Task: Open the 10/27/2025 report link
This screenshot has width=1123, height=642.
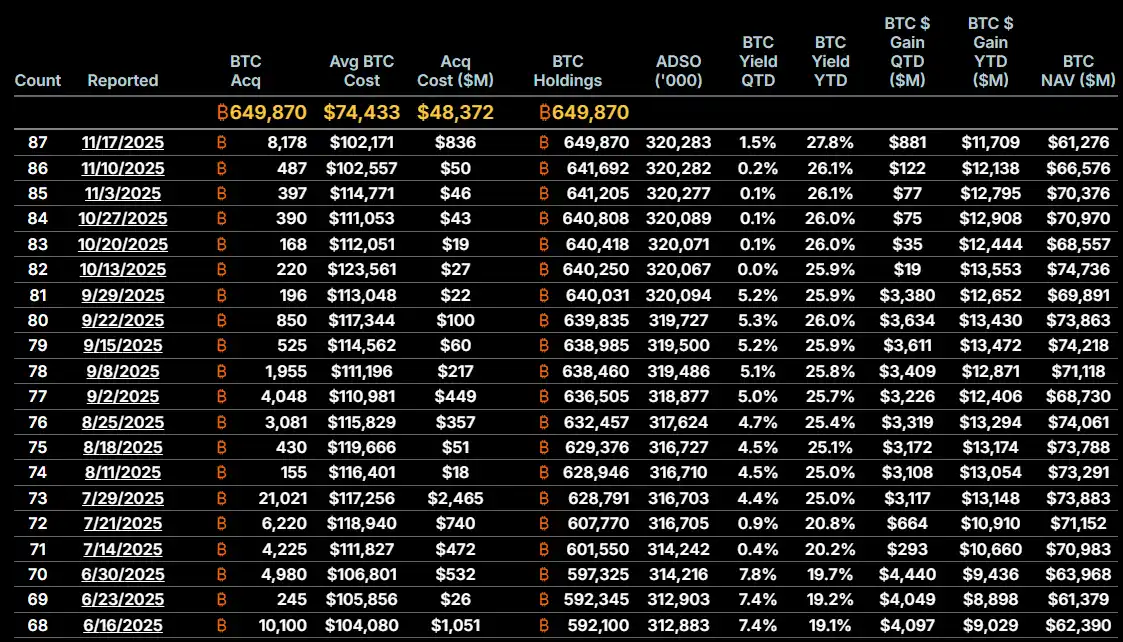Action: pyautogui.click(x=122, y=219)
